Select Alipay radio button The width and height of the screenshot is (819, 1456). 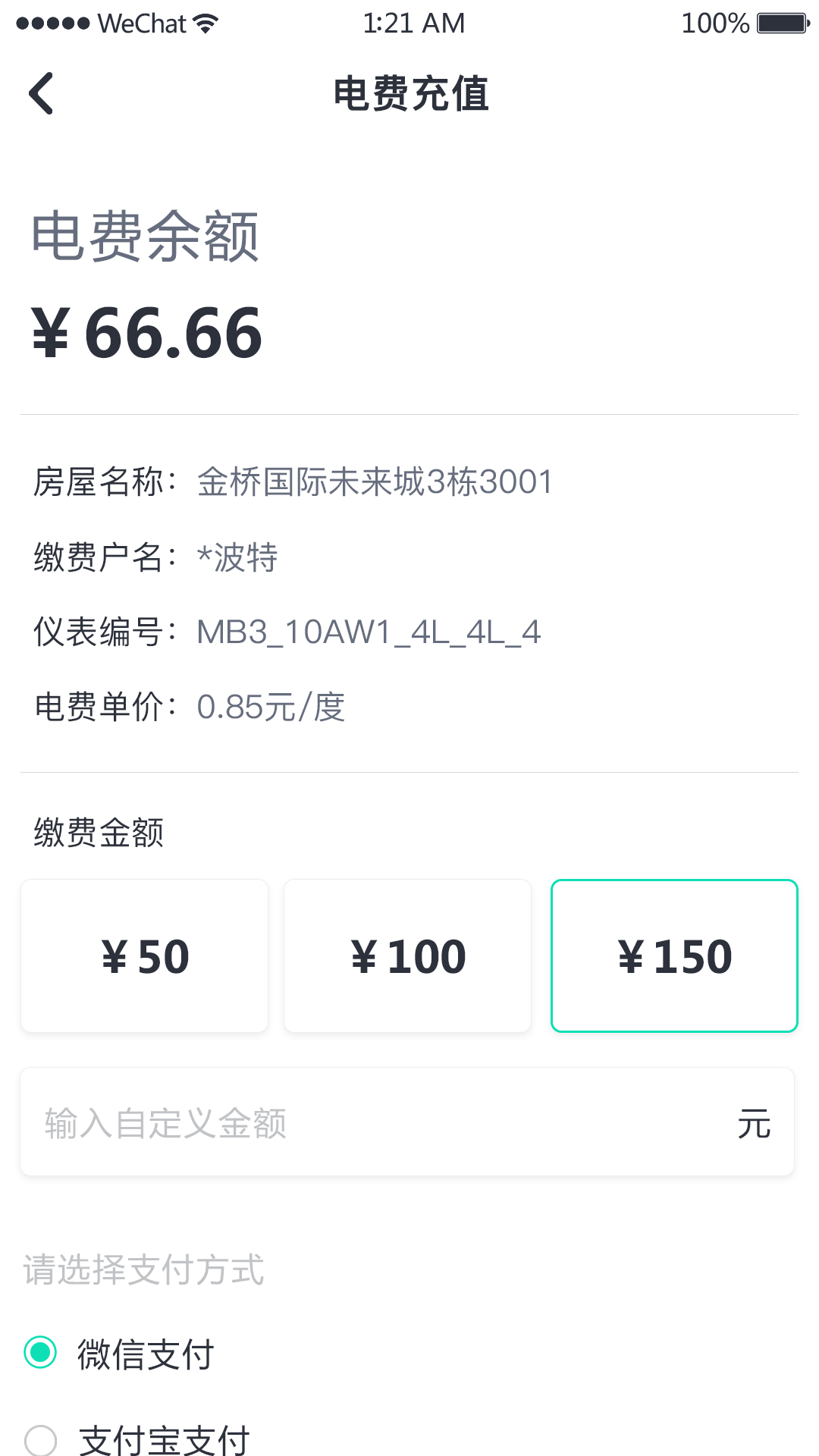point(40,1439)
